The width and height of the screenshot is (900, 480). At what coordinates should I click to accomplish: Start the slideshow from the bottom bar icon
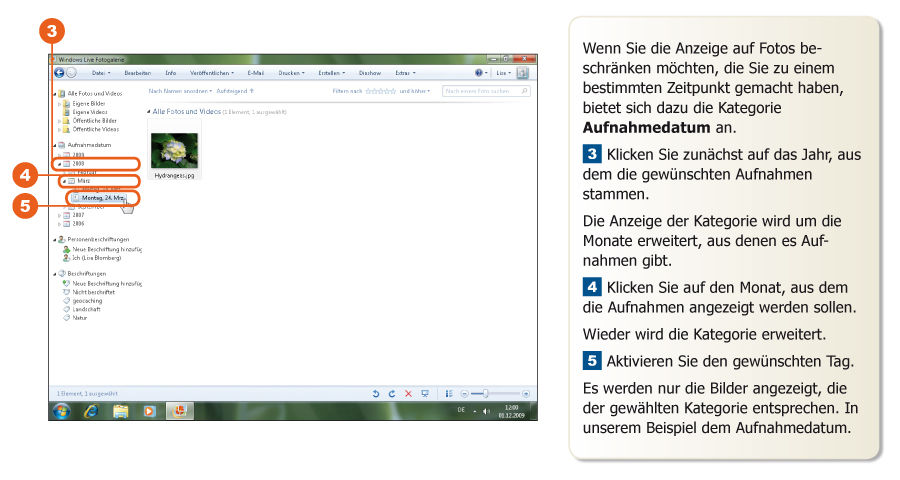pos(425,394)
